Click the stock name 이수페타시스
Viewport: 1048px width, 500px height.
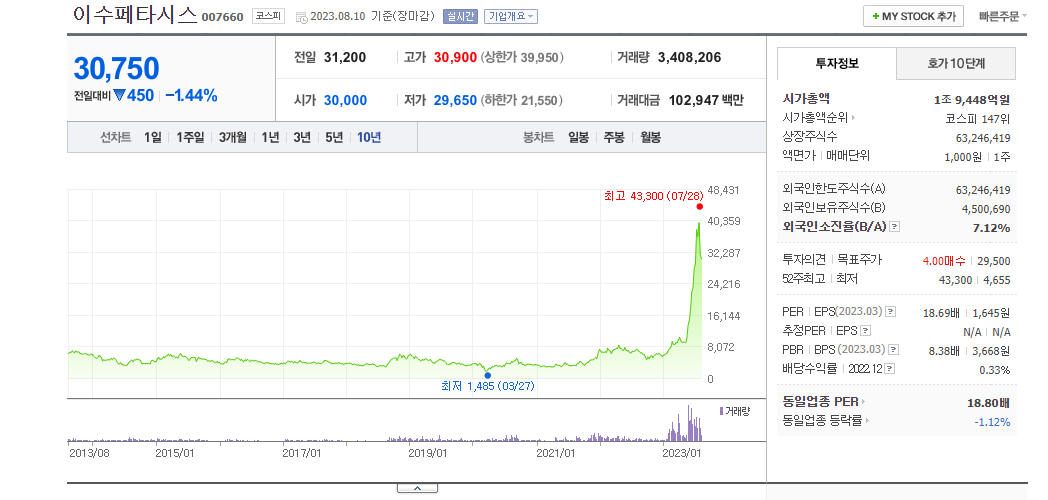135,14
